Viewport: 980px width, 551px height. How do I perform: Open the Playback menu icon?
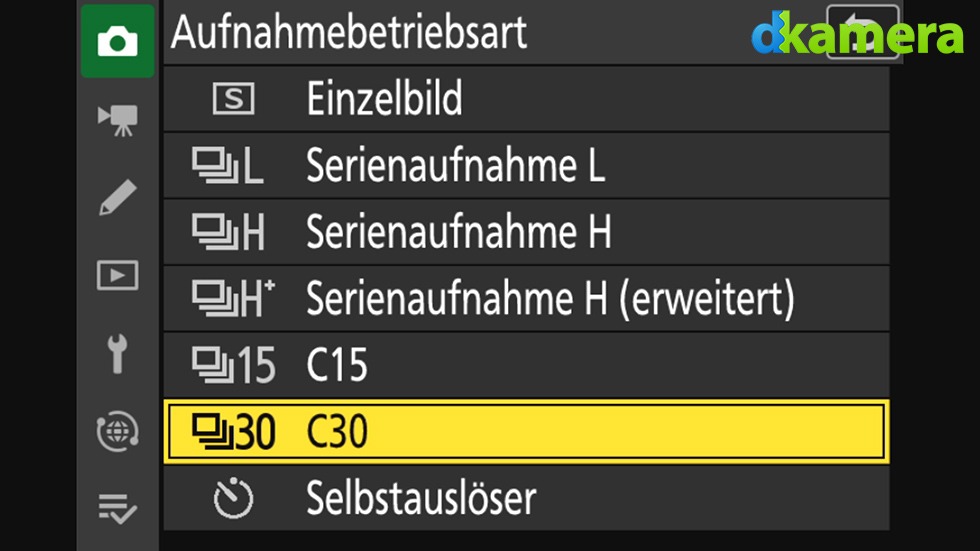click(x=118, y=276)
